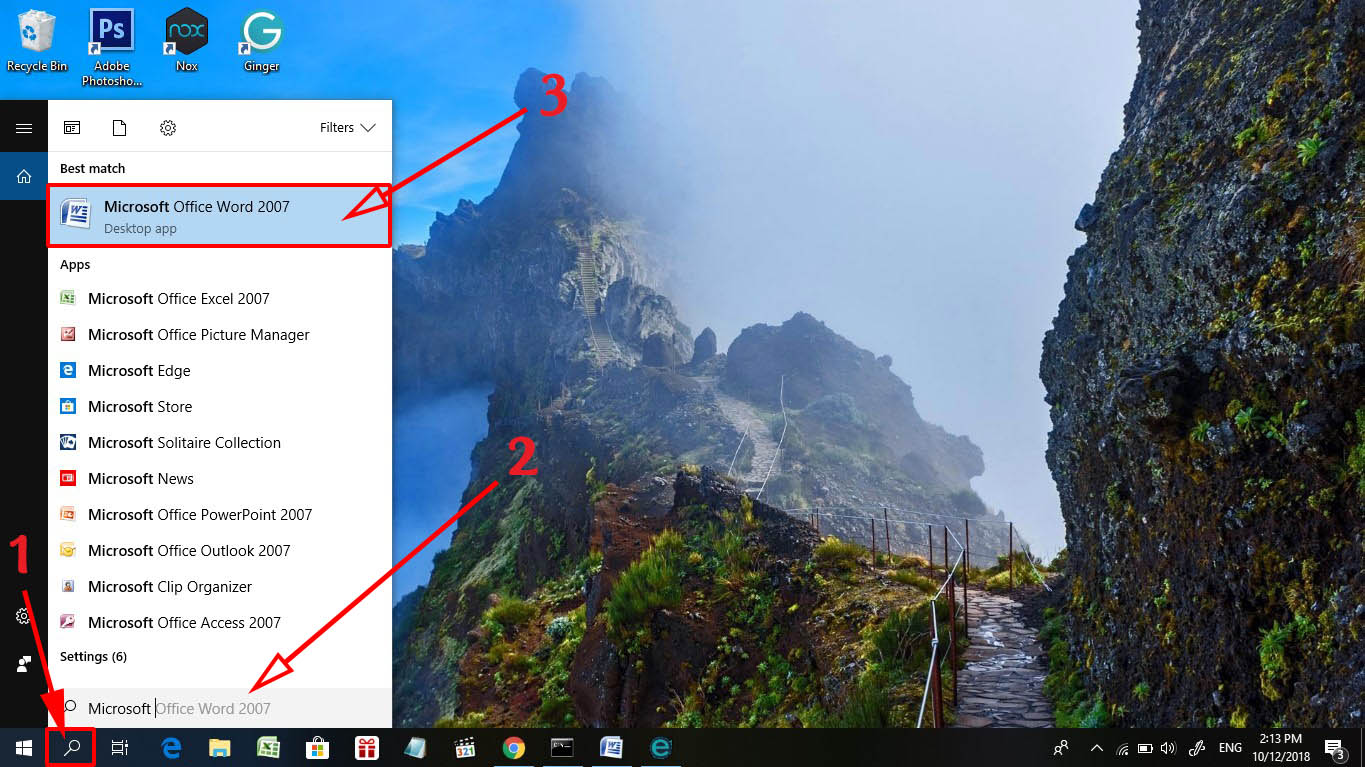Expand the Settings (6) results group
This screenshot has width=1365, height=767.
93,657
